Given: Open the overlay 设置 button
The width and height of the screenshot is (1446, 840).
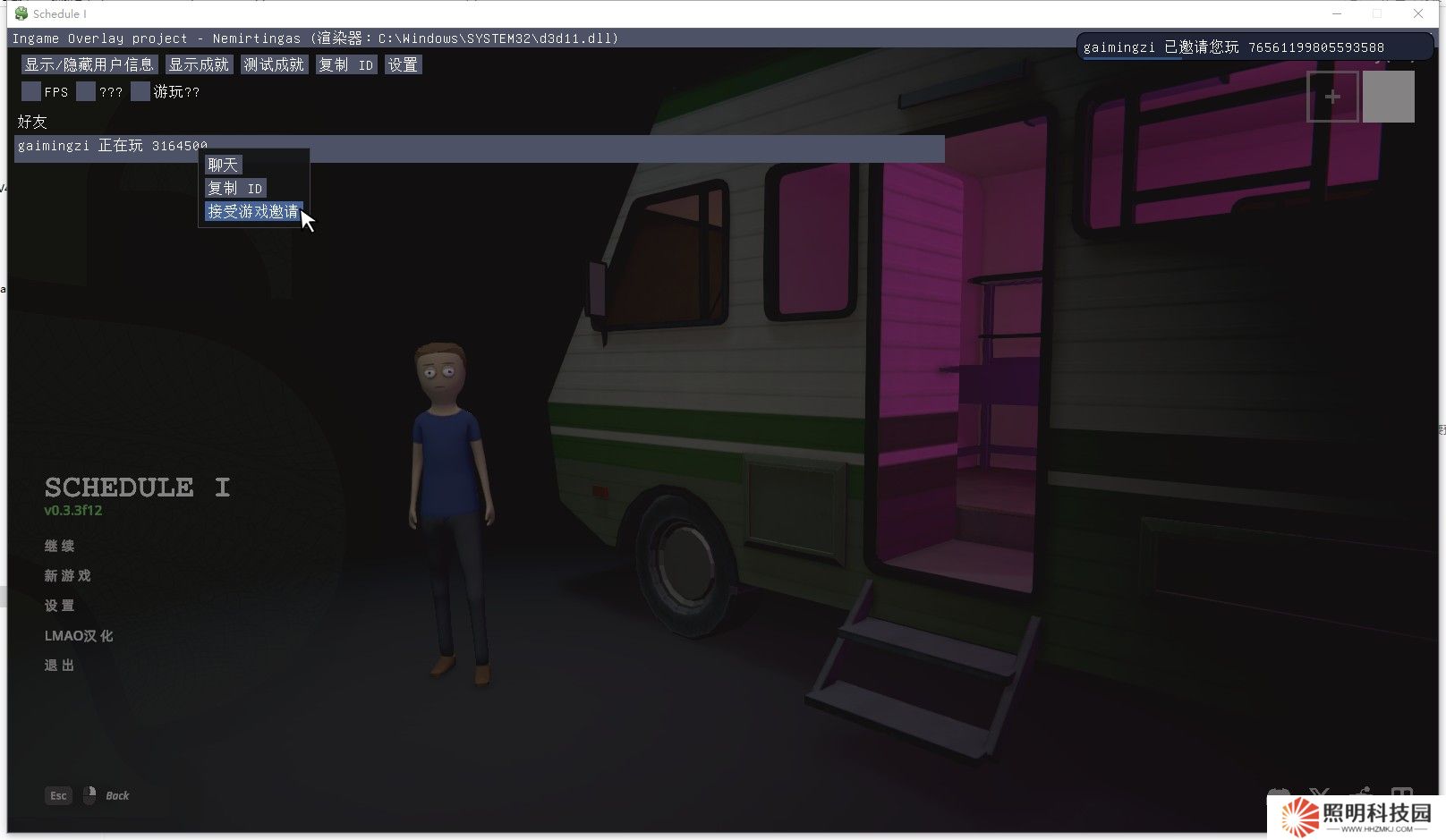Looking at the screenshot, I should 403,64.
